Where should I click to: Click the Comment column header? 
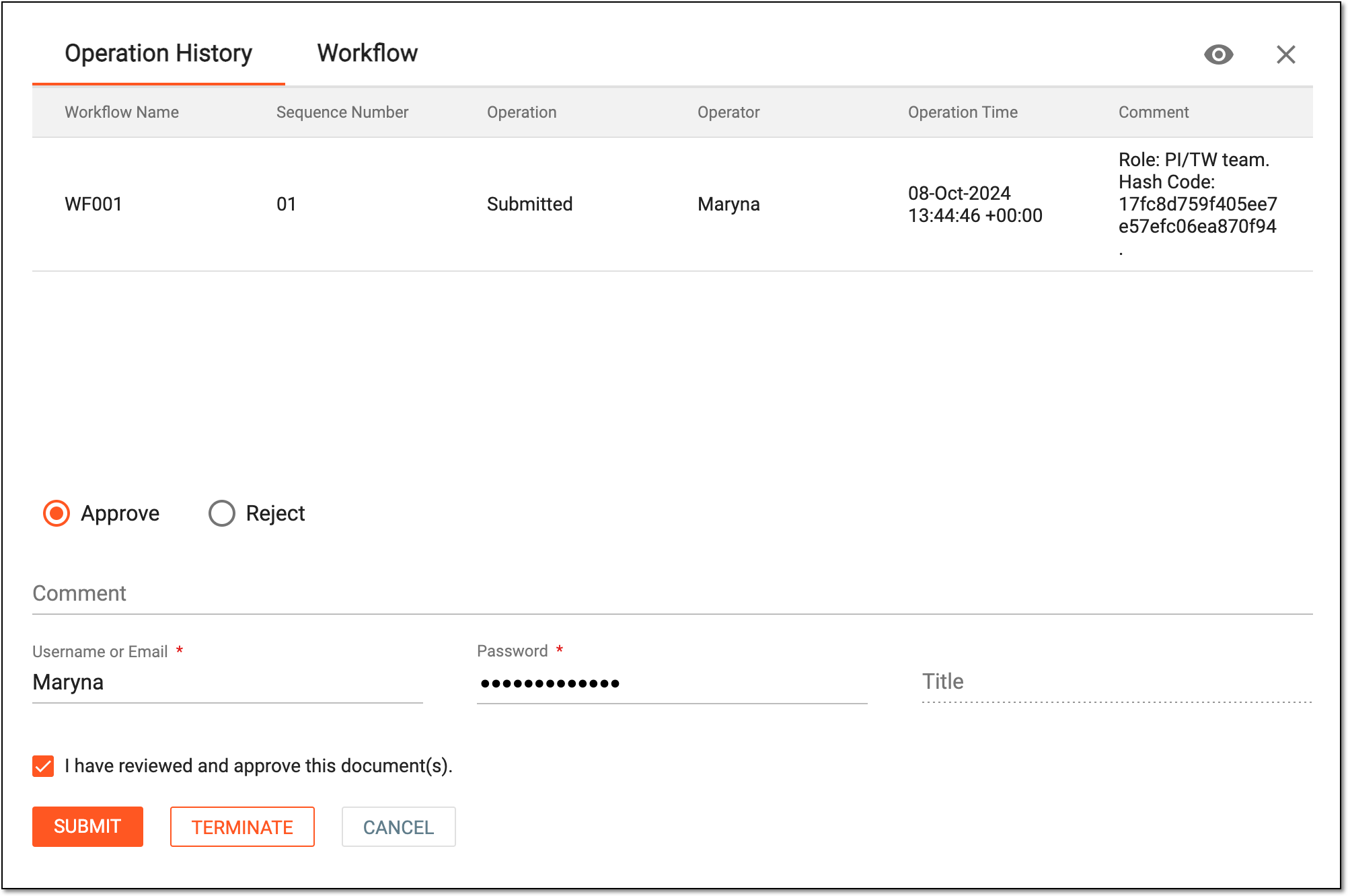pyautogui.click(x=1154, y=112)
